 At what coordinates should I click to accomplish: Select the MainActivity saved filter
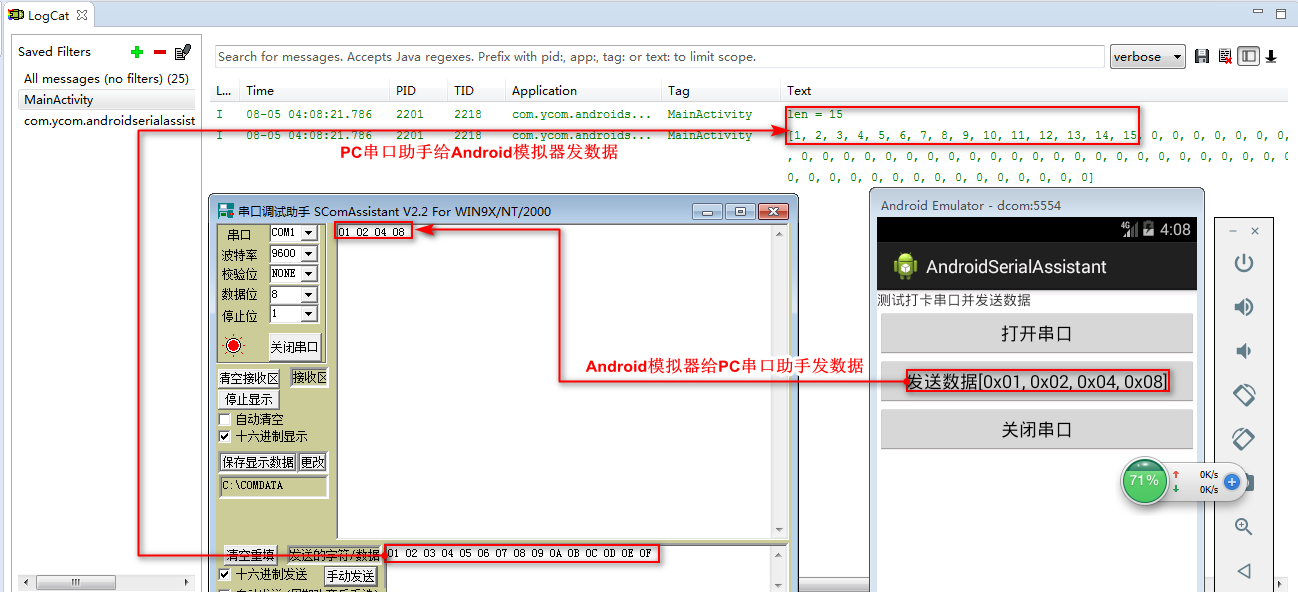(106, 100)
